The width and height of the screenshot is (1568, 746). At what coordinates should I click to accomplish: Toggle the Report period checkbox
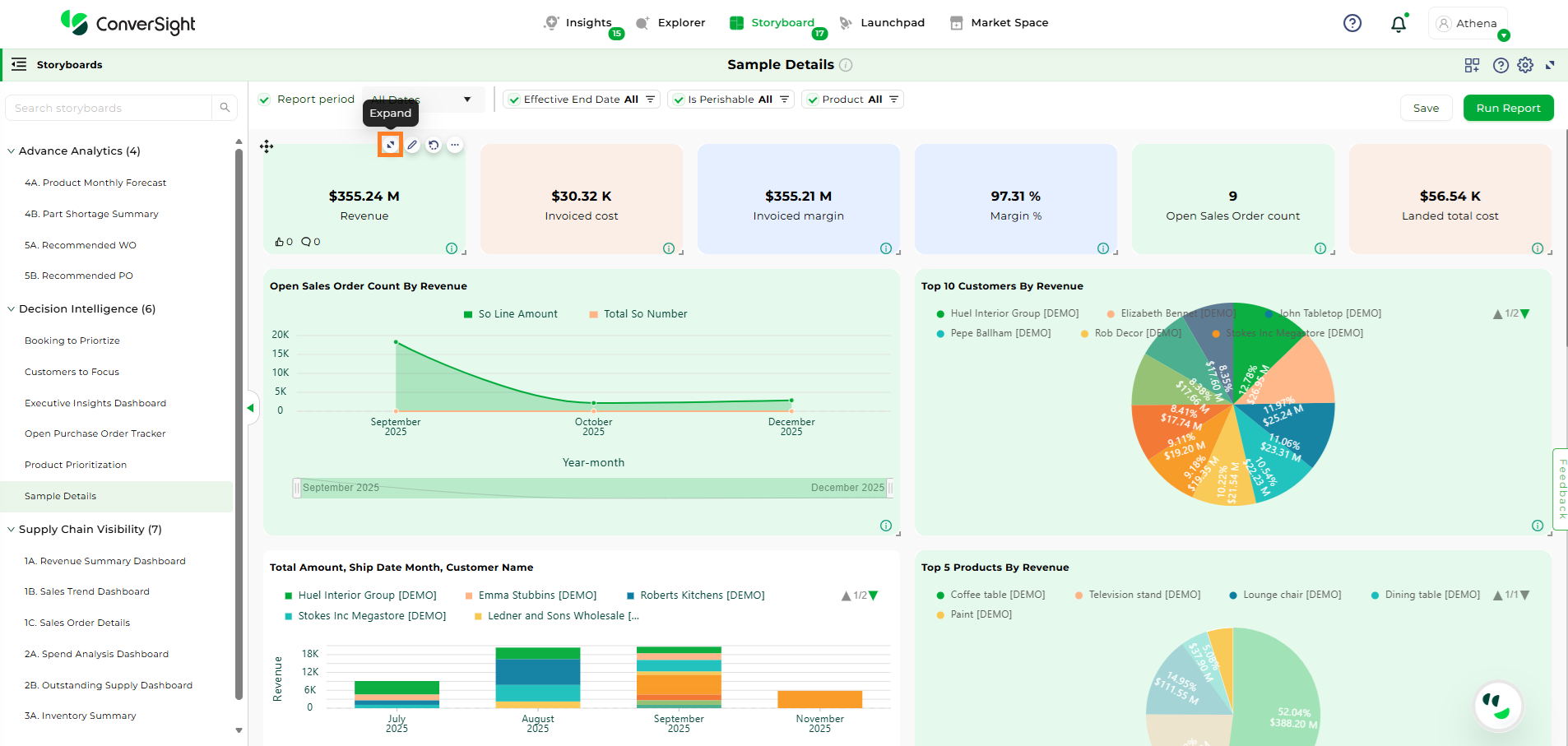265,100
